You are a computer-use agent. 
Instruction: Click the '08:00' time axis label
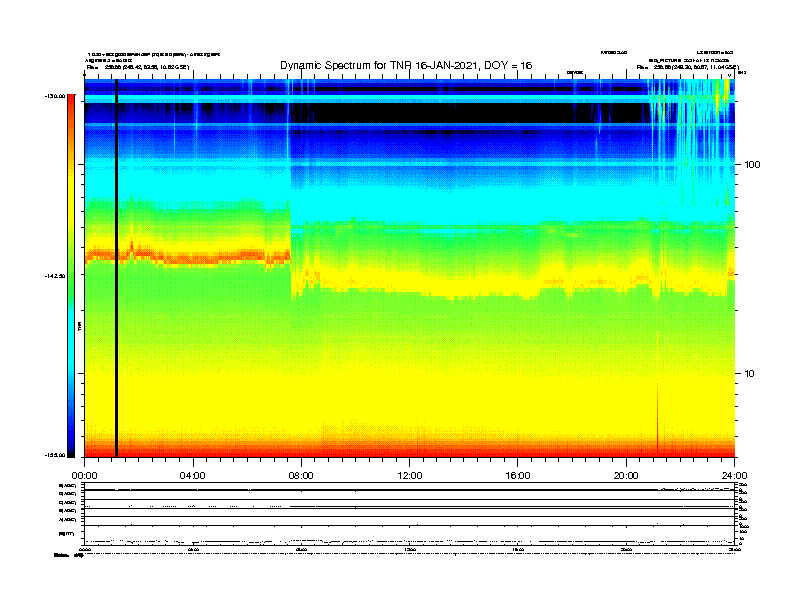[x=301, y=476]
